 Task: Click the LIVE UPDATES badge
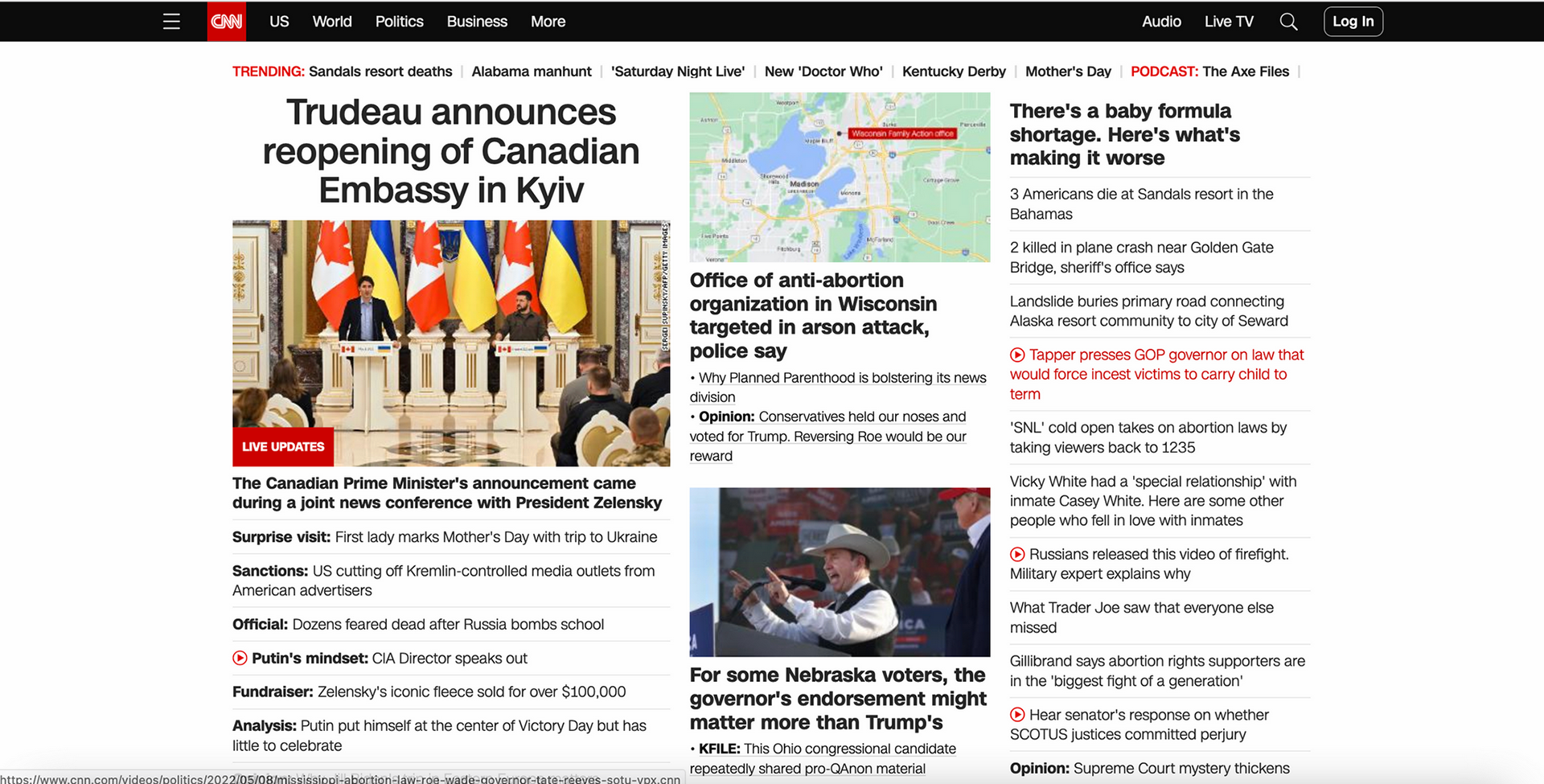[x=283, y=446]
